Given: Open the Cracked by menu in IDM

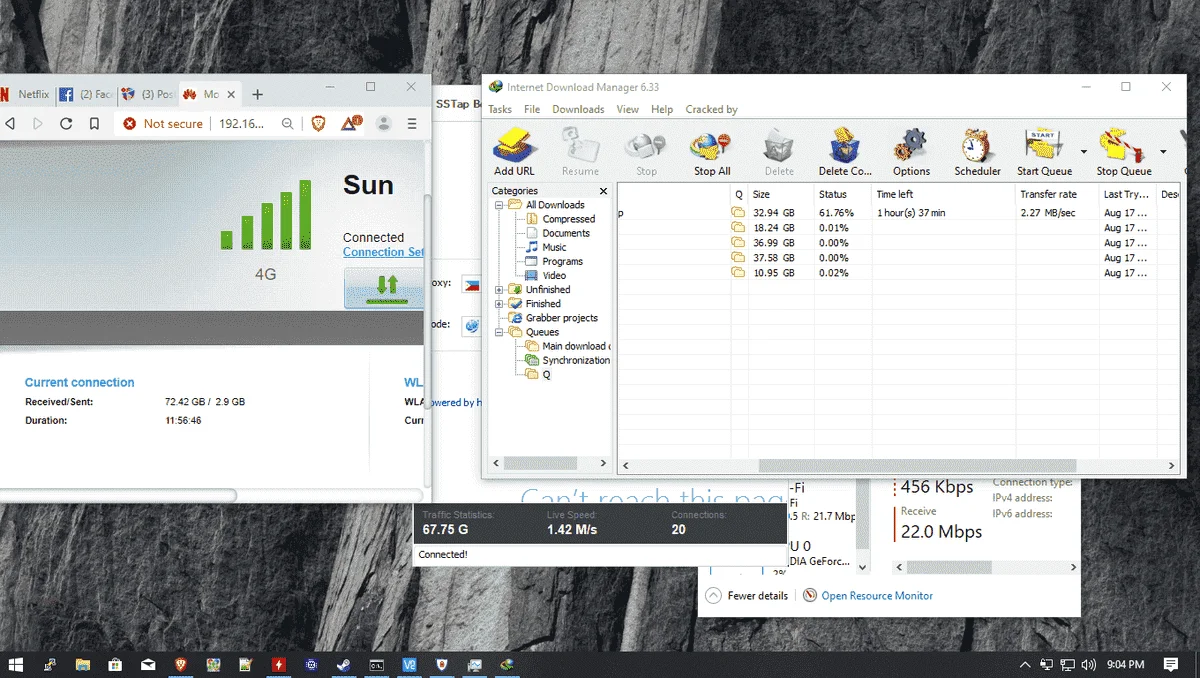Looking at the screenshot, I should click(711, 109).
